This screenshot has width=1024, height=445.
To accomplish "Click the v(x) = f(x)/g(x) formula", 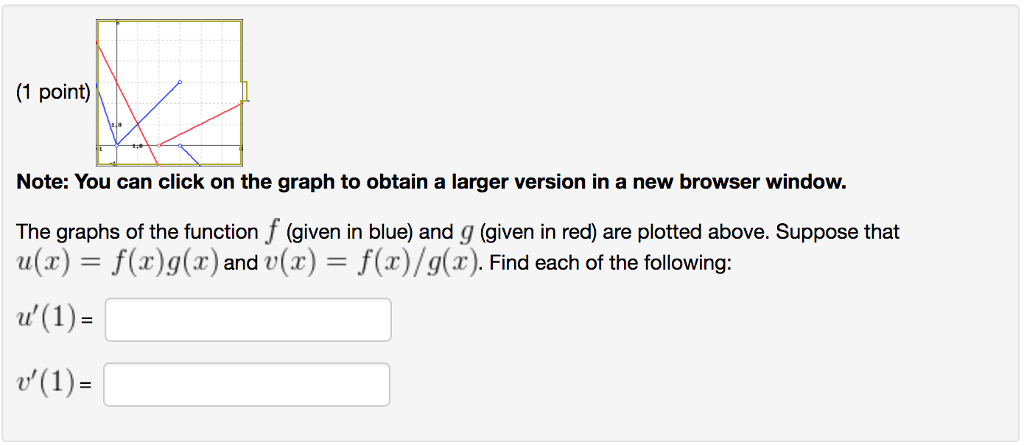I will pos(368,264).
